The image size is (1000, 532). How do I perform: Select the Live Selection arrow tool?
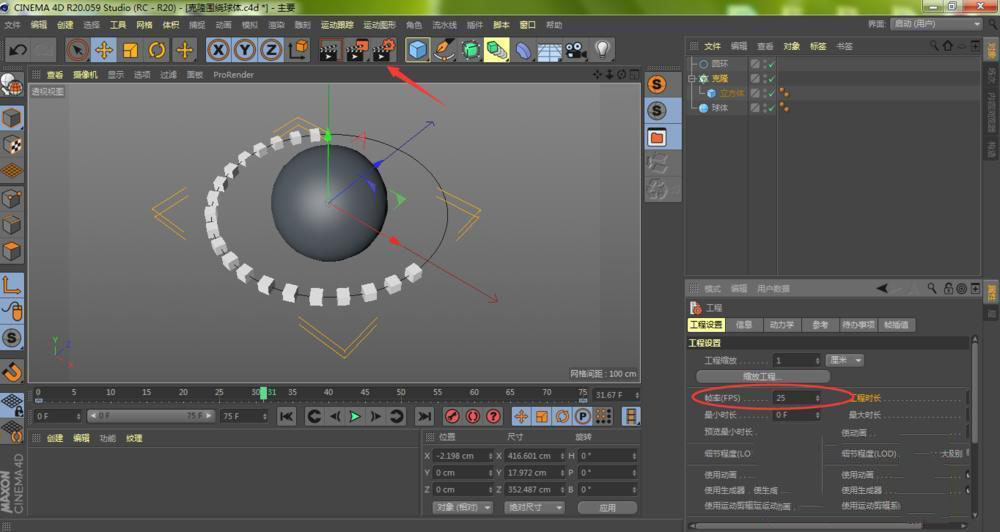77,50
